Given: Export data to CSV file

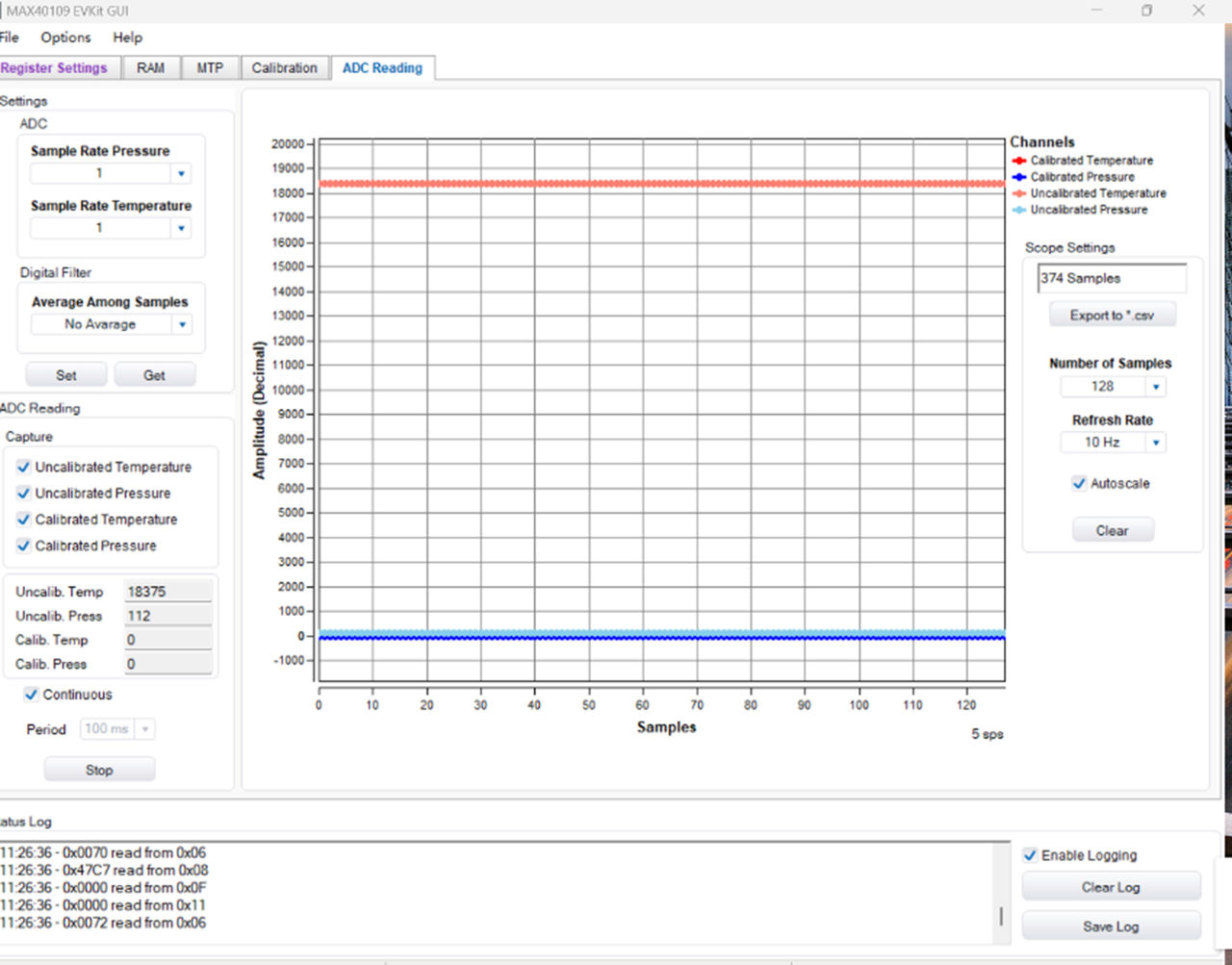Looking at the screenshot, I should 1112,314.
